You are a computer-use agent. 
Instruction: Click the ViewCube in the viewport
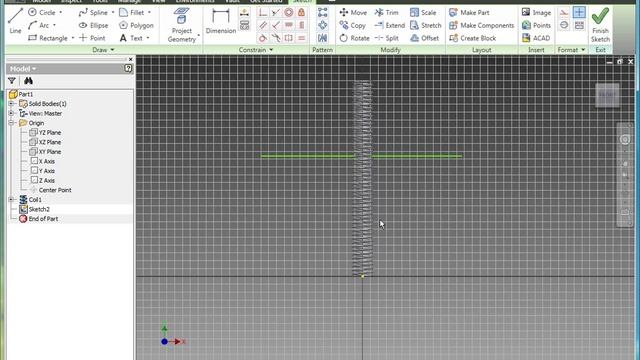tap(607, 95)
